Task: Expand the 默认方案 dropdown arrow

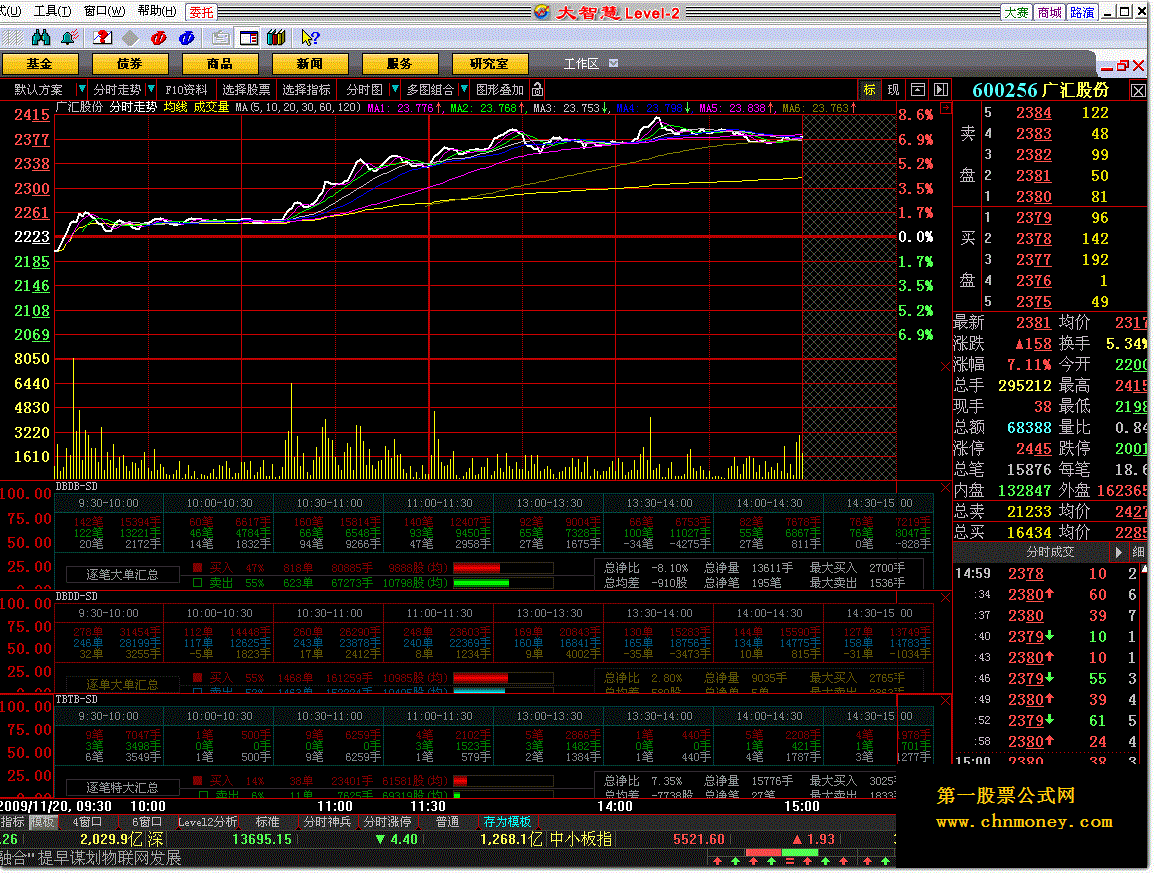Action: click(x=82, y=90)
